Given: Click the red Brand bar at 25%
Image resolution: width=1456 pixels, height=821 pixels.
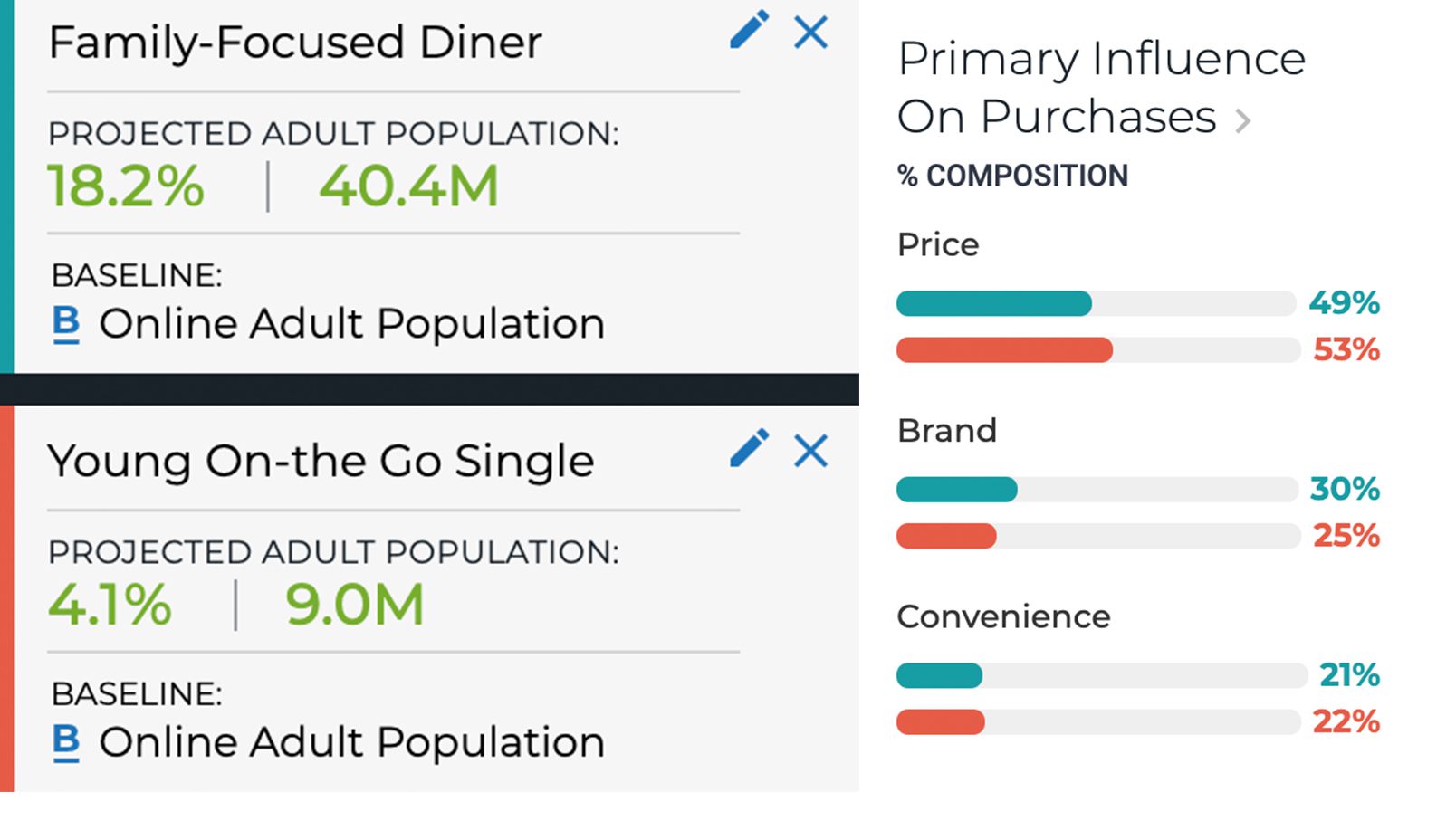Looking at the screenshot, I should [x=946, y=537].
